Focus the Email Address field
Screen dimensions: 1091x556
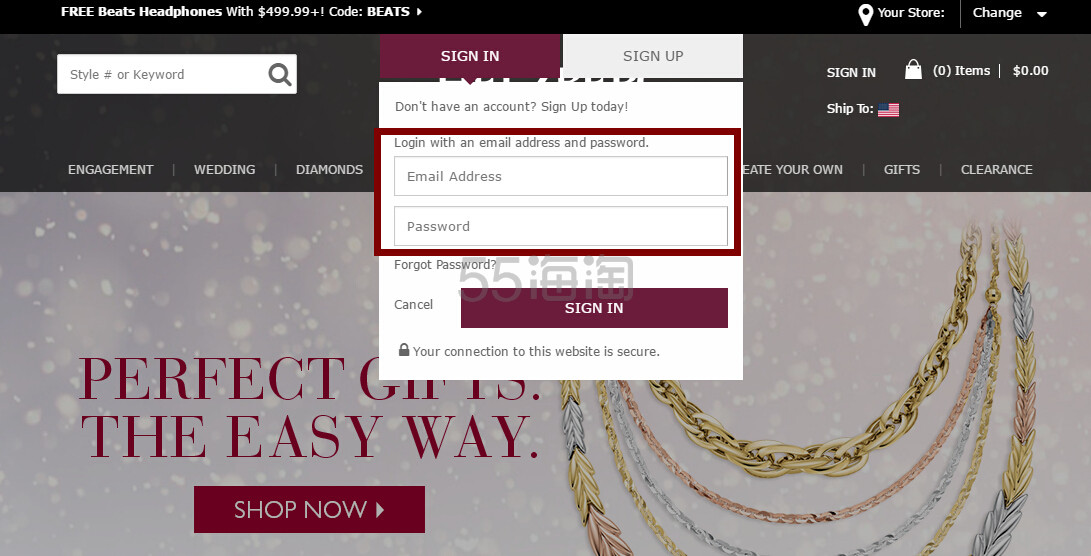tap(561, 176)
